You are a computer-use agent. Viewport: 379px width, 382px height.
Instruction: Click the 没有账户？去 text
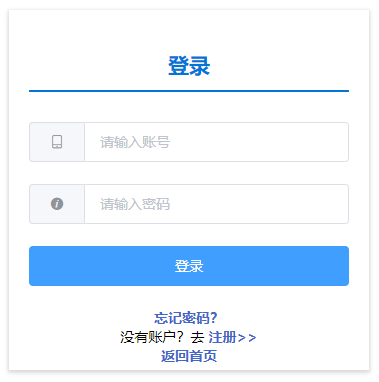click(x=162, y=337)
